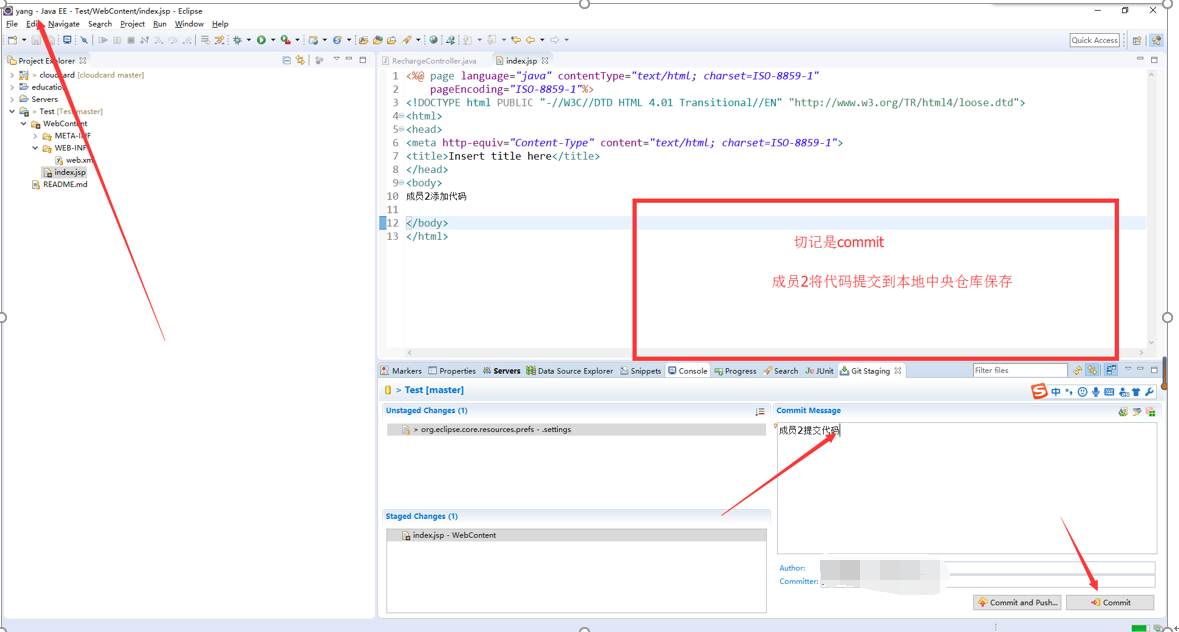This screenshot has height=632, width=1179.
Task: Click the Commit Message text area
Action: coord(966,488)
